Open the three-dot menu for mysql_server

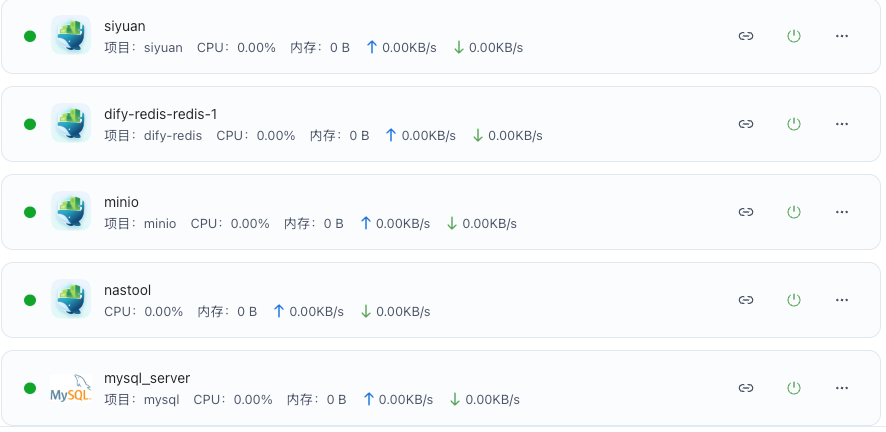(x=842, y=388)
